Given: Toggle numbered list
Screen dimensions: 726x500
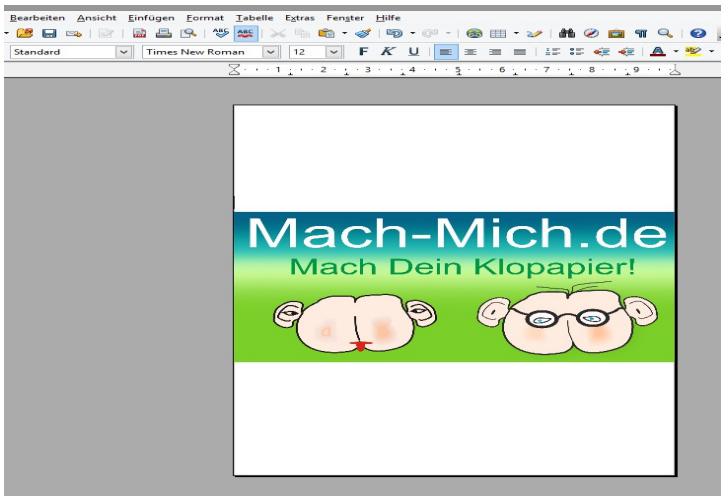Looking at the screenshot, I should point(552,52).
